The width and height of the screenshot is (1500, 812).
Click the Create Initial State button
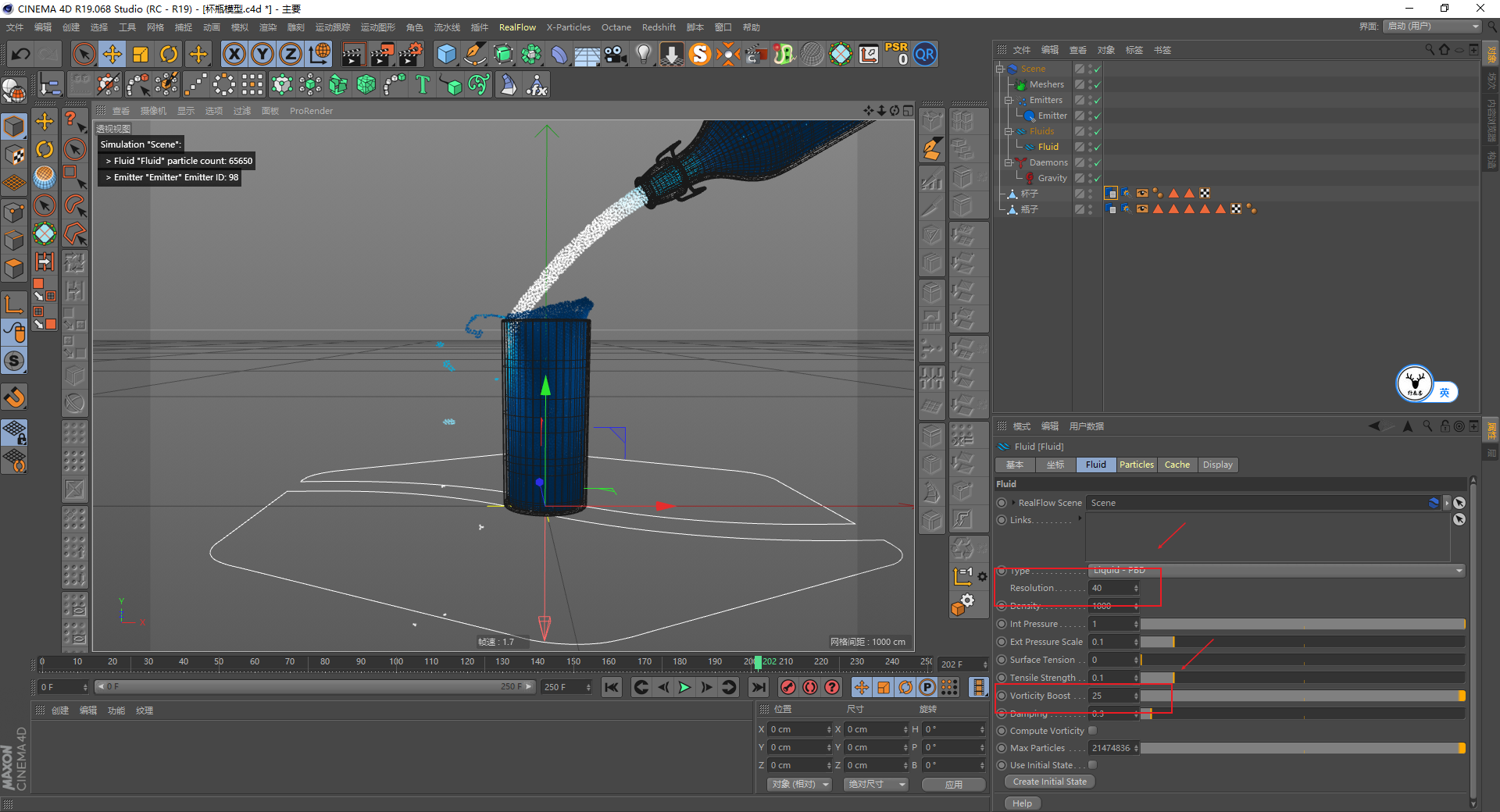[1049, 782]
